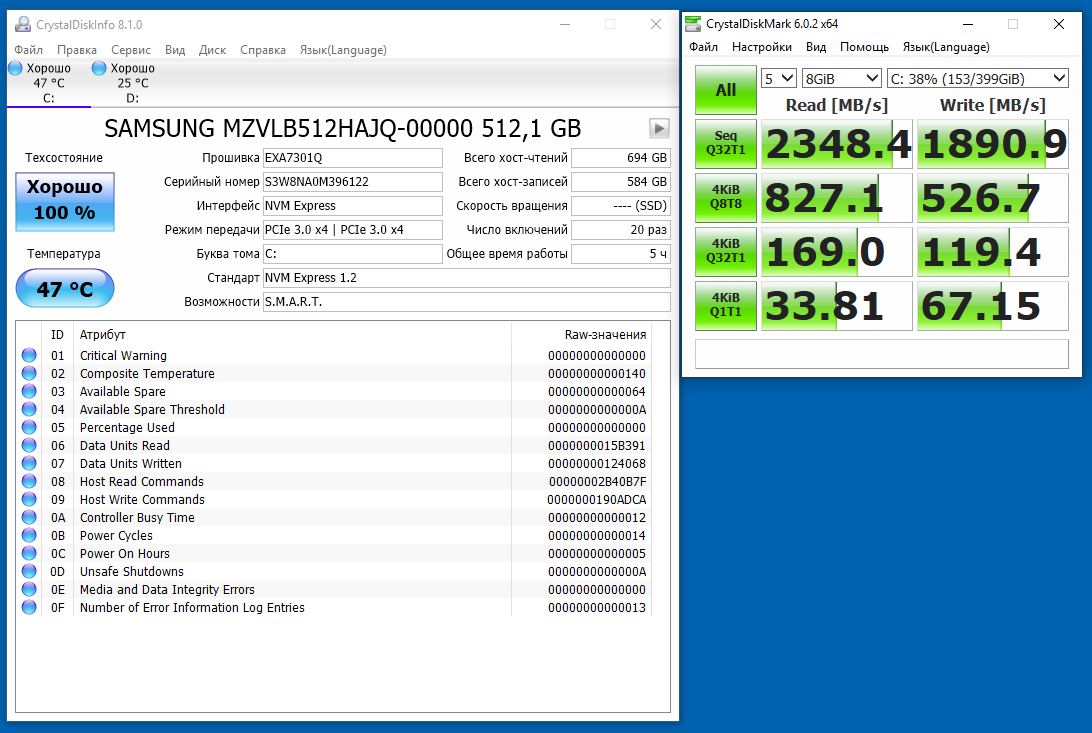Open Правка menu in CrystalDiskInfo

(x=77, y=50)
